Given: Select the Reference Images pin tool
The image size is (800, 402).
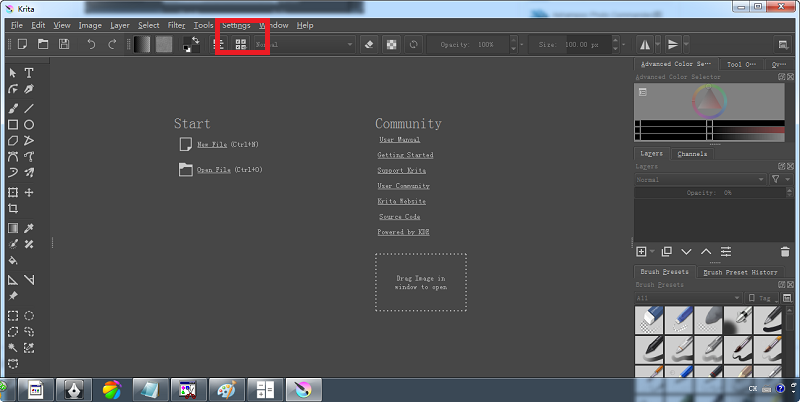Looking at the screenshot, I should (13, 296).
